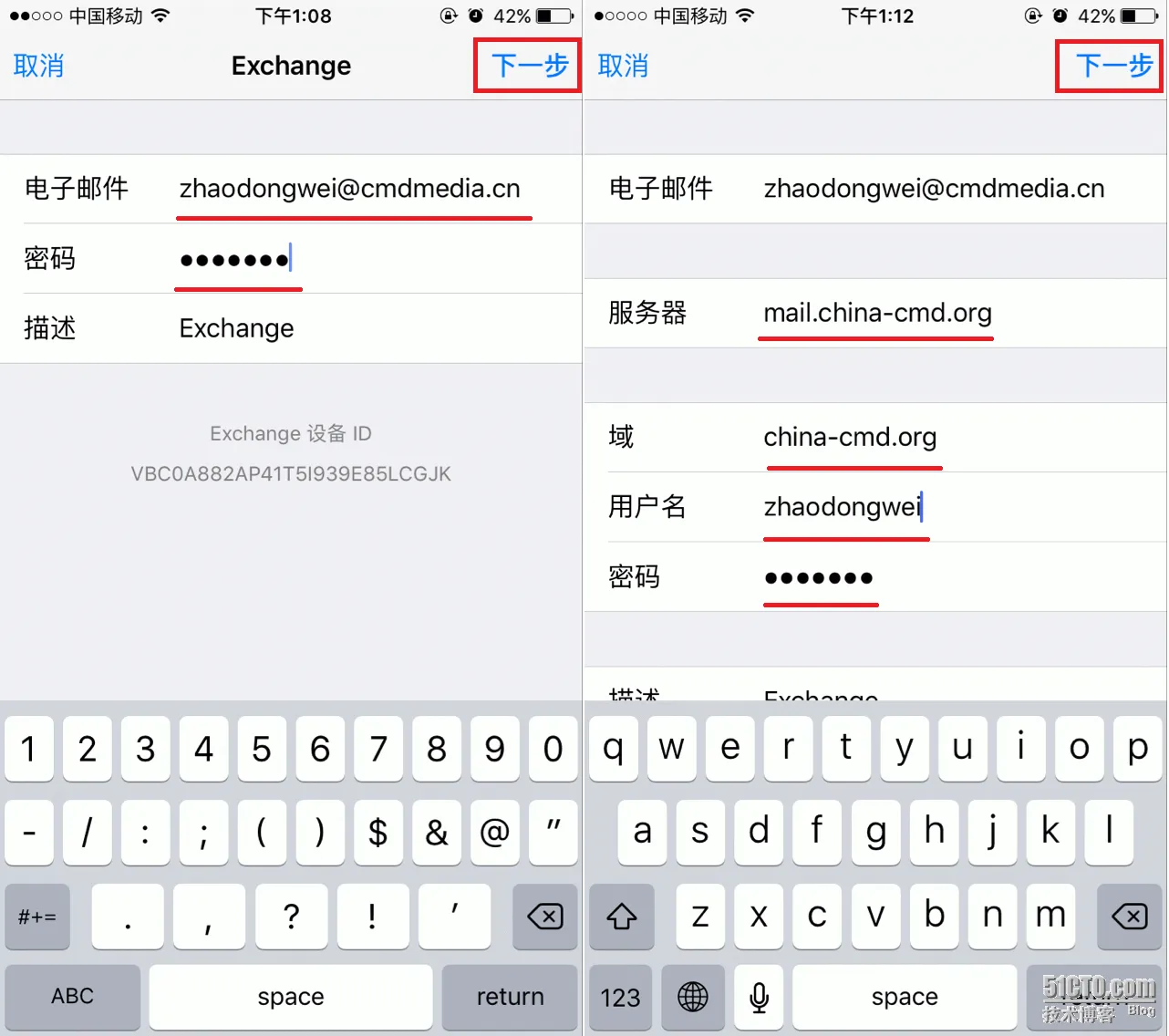Screen dimensions: 1169x1036
Task: Tap the & symbol key
Action: point(436,832)
